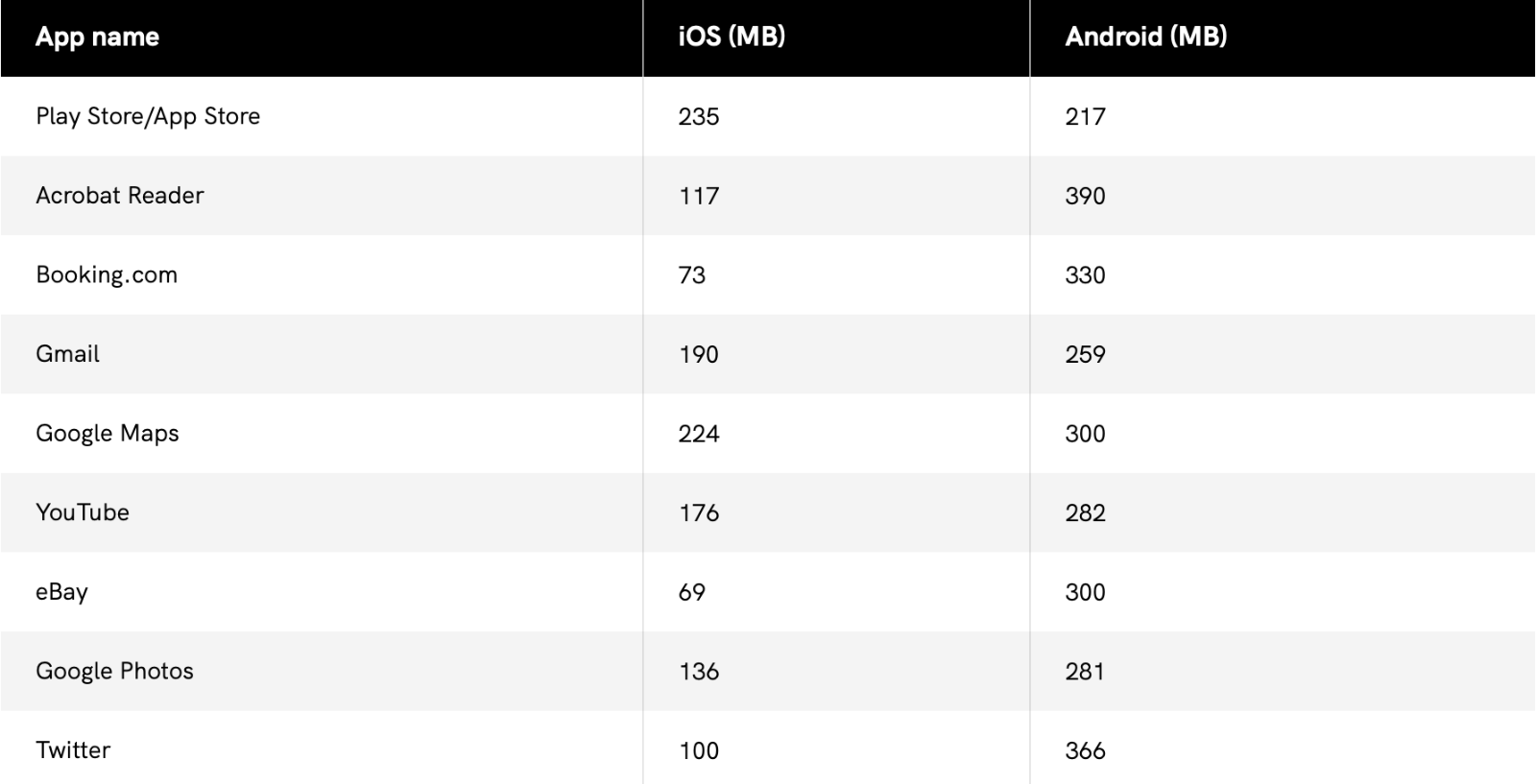Click the Google Maps app name
This screenshot has width=1536, height=784.
[108, 434]
